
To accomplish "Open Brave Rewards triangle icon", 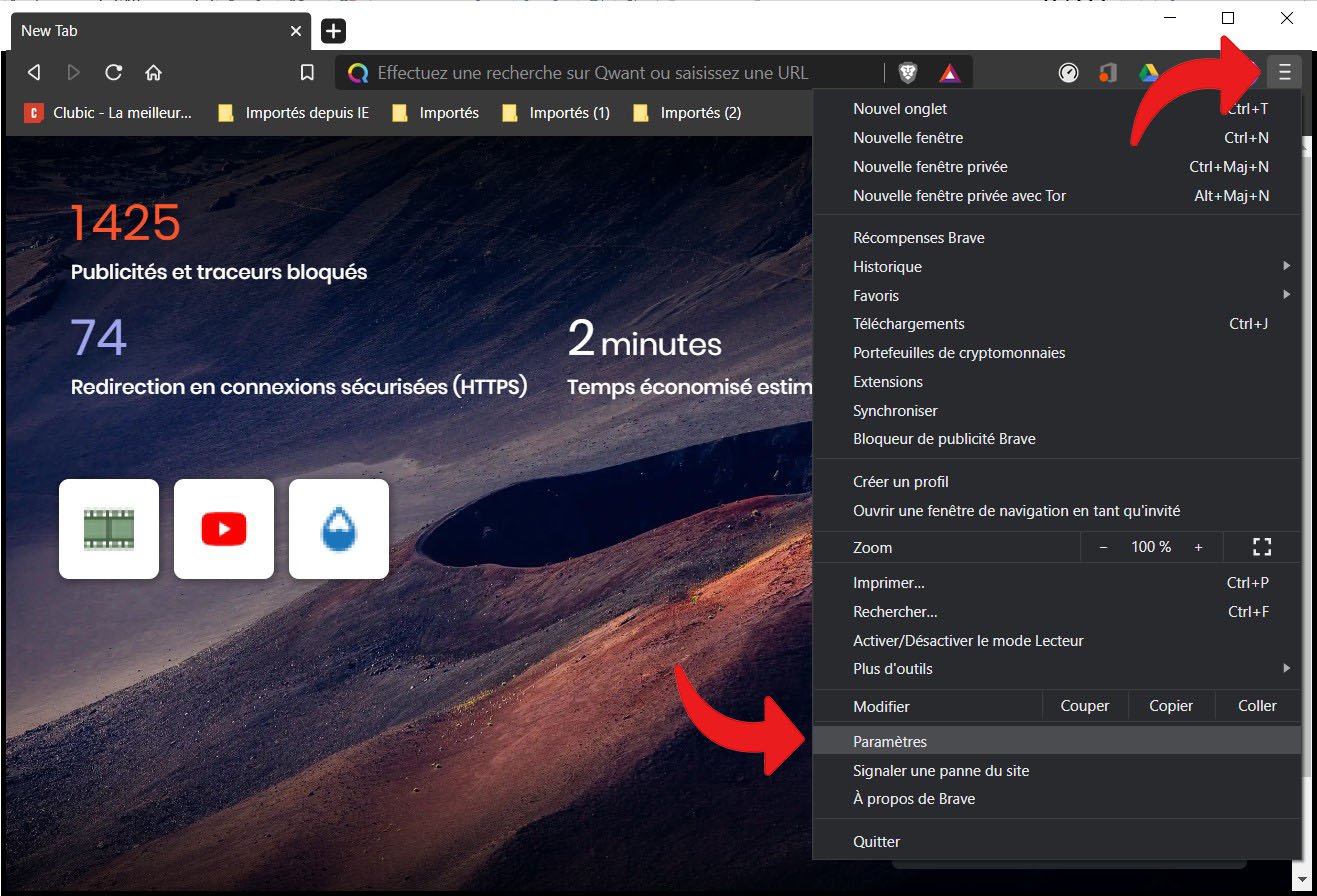I will point(949,72).
